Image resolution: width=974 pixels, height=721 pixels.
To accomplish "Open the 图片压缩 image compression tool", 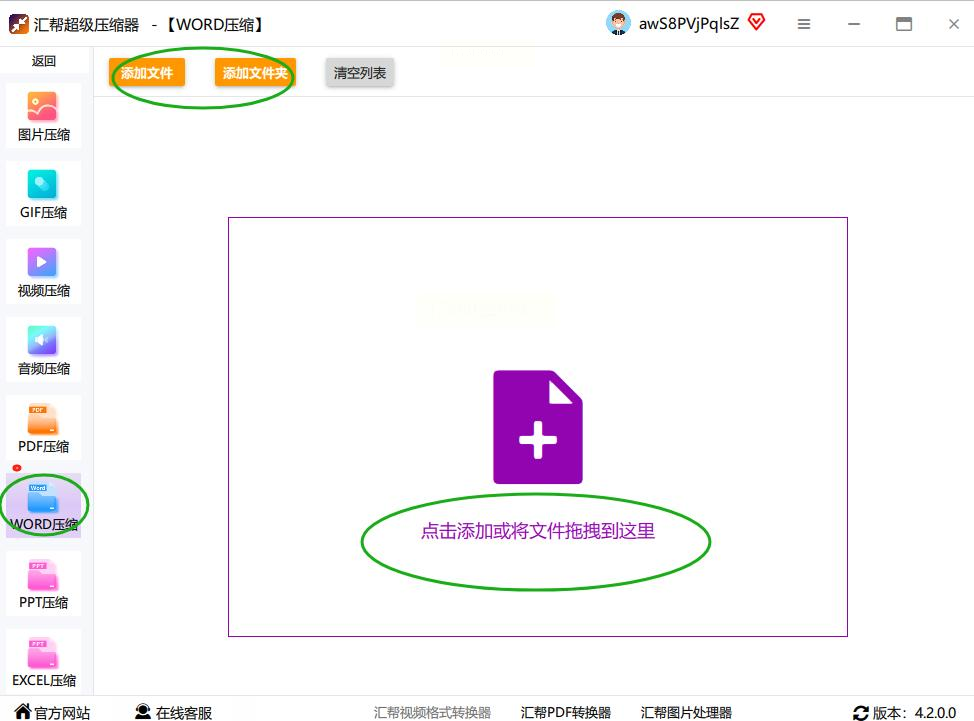I will 43,116.
